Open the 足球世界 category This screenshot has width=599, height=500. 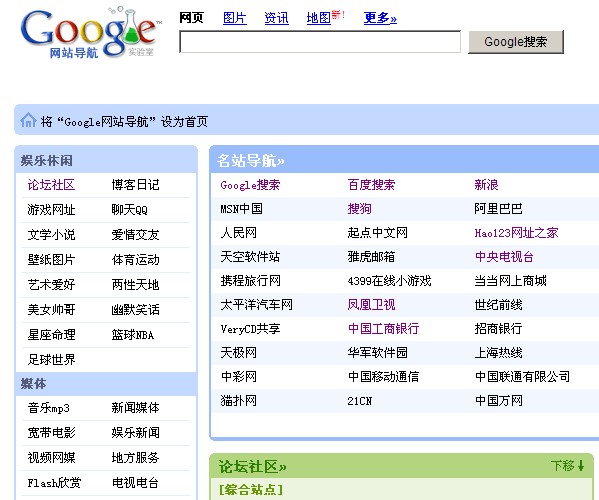[x=51, y=359]
